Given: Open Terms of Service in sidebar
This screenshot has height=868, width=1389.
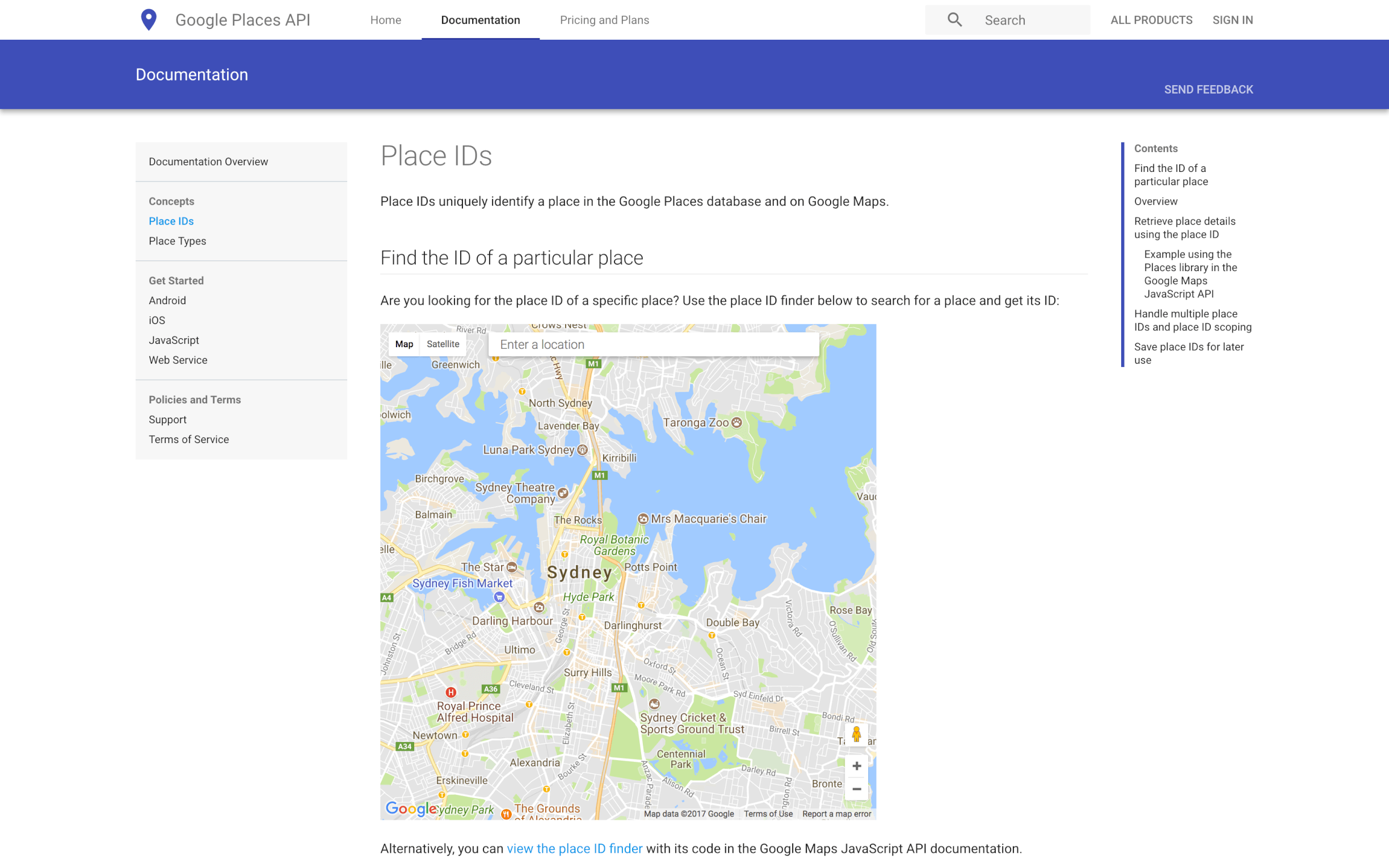Looking at the screenshot, I should tap(189, 439).
